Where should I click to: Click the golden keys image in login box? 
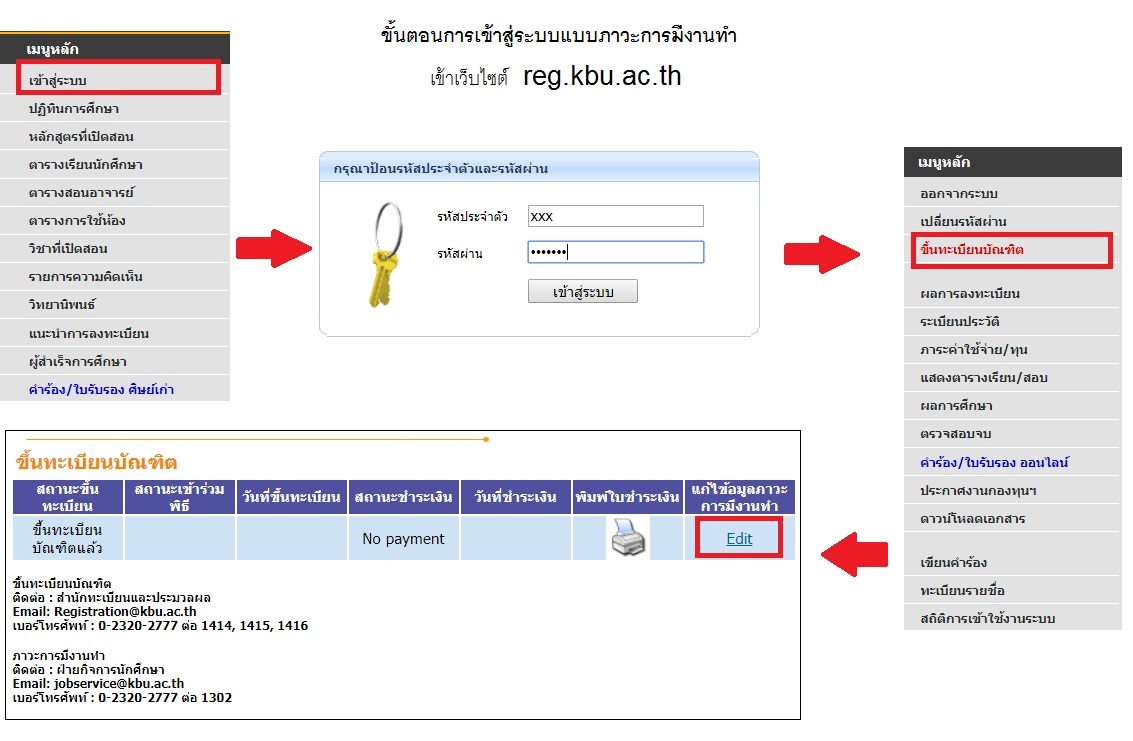[385, 254]
